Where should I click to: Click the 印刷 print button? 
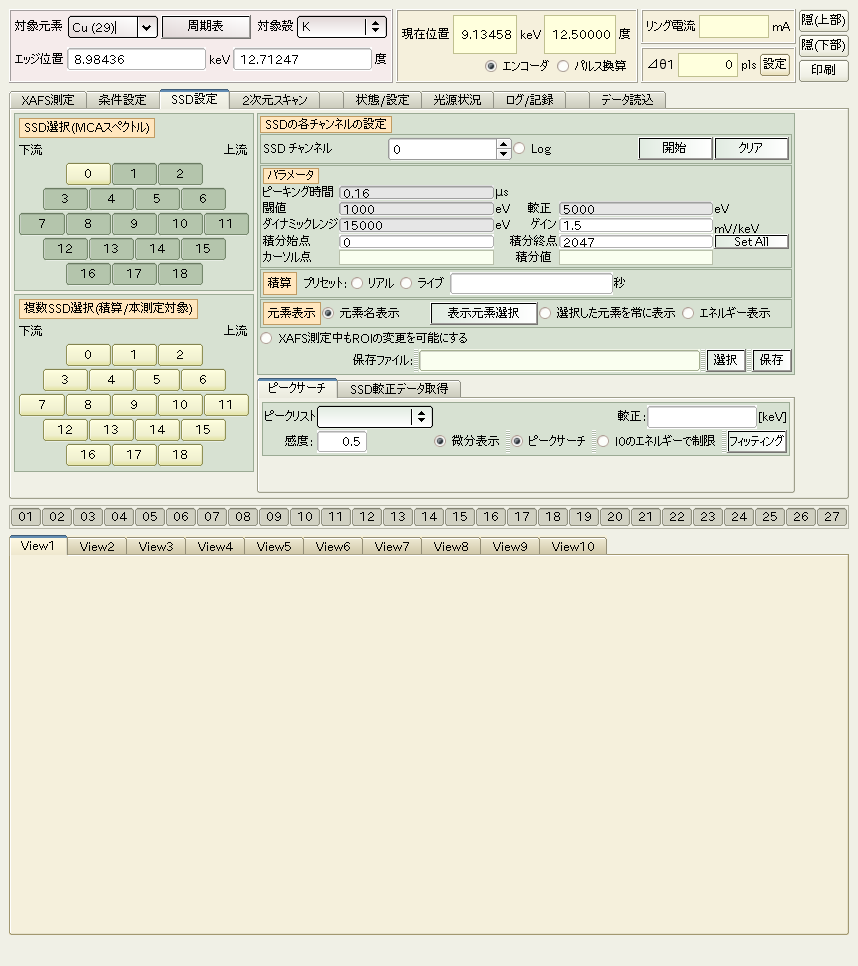click(823, 71)
